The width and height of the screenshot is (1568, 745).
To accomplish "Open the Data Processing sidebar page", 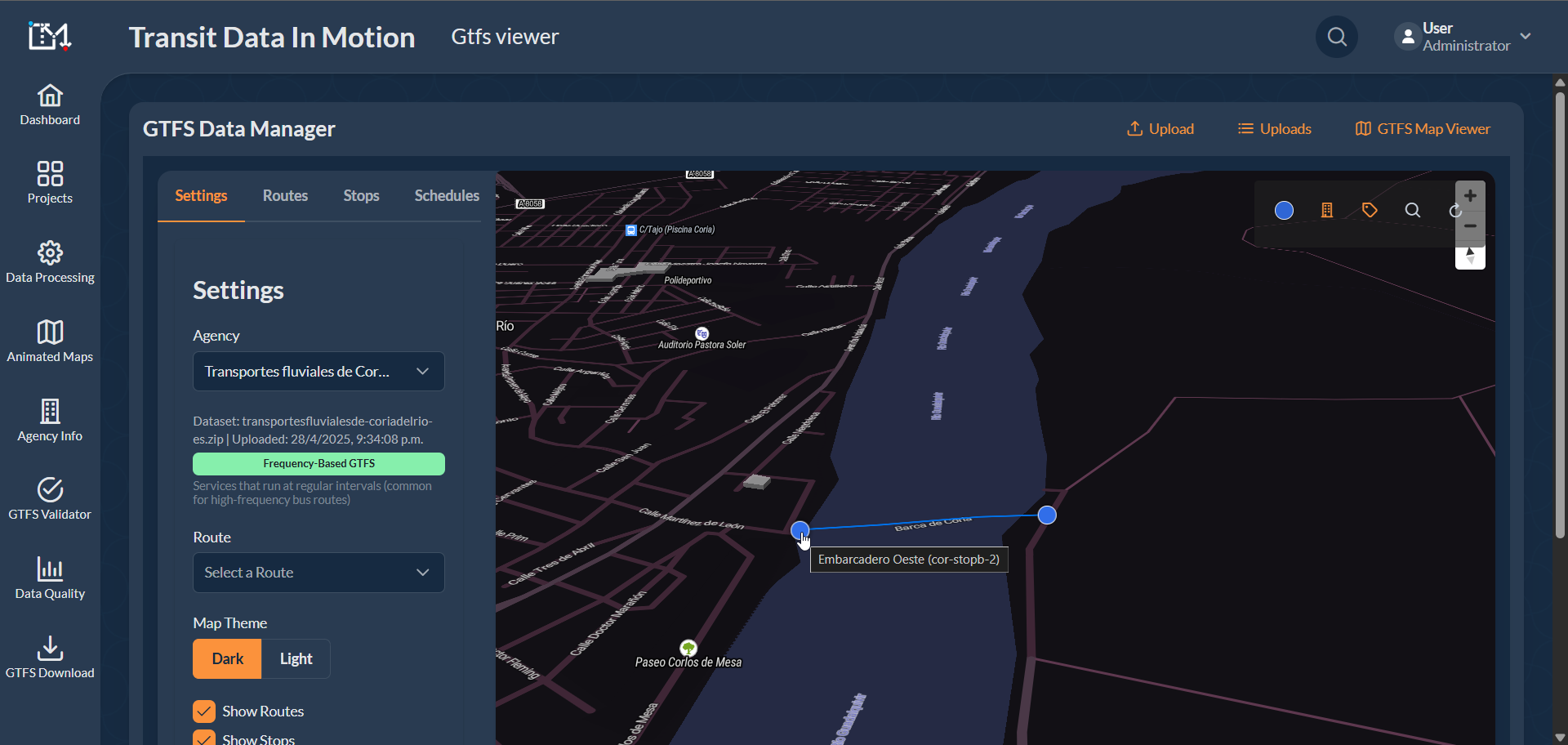I will click(50, 263).
